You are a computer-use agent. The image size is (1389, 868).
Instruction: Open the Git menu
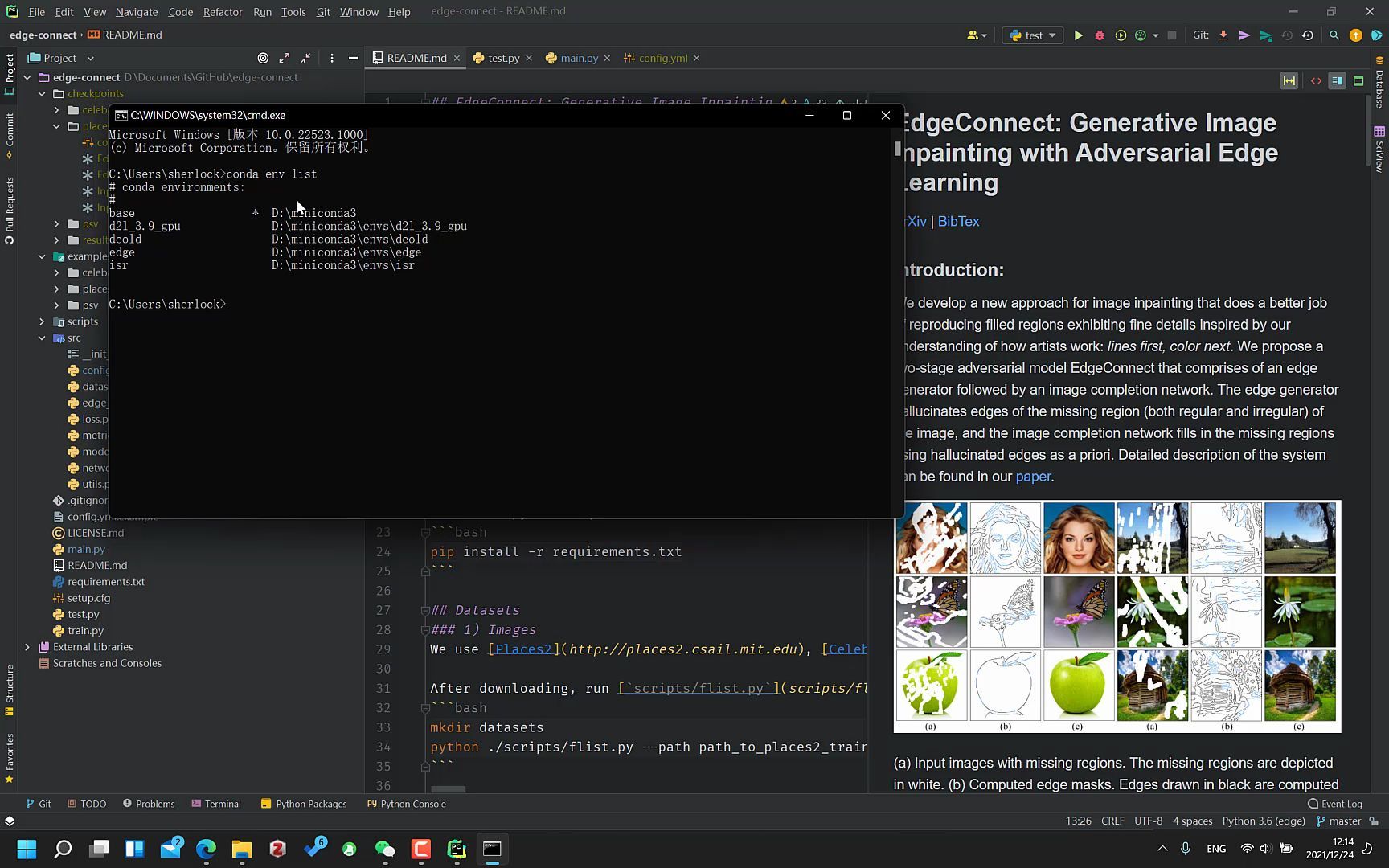[x=323, y=12]
